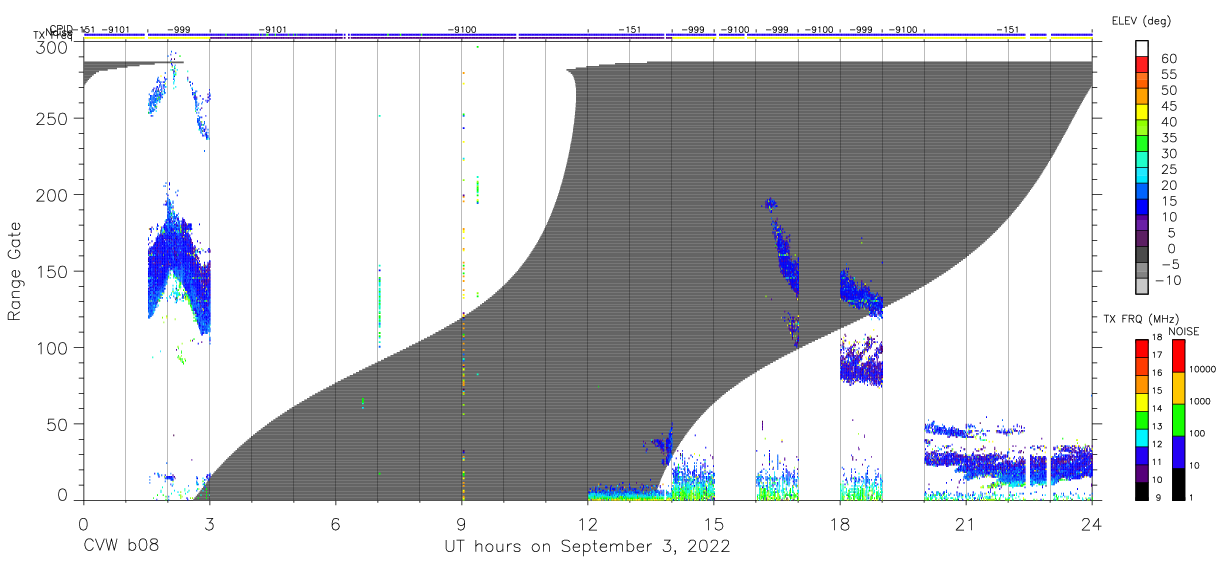The image size is (1228, 567).
Task: Click the '24' hour tick on the UT axis
Action: [1092, 524]
